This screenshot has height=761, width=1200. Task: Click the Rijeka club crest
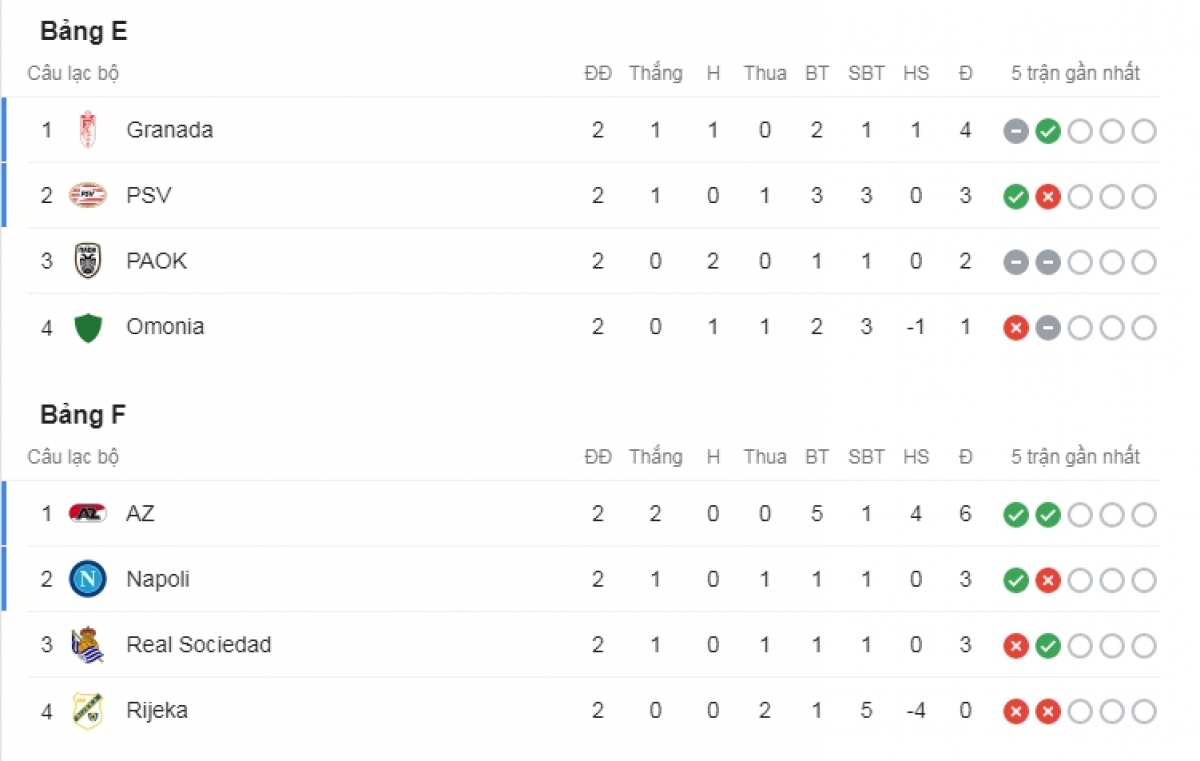coord(88,710)
